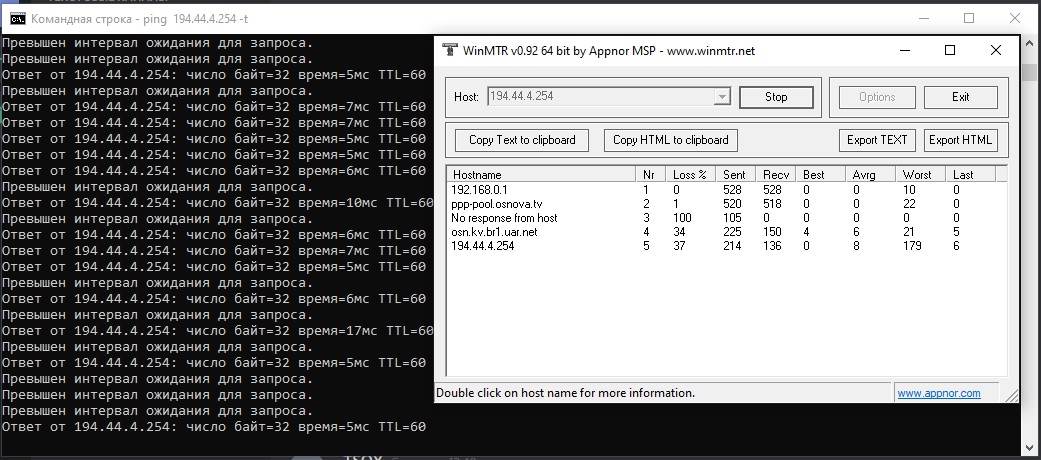Minimize the Command Prompt window
The height and width of the screenshot is (460, 1041).
[x=922, y=19]
